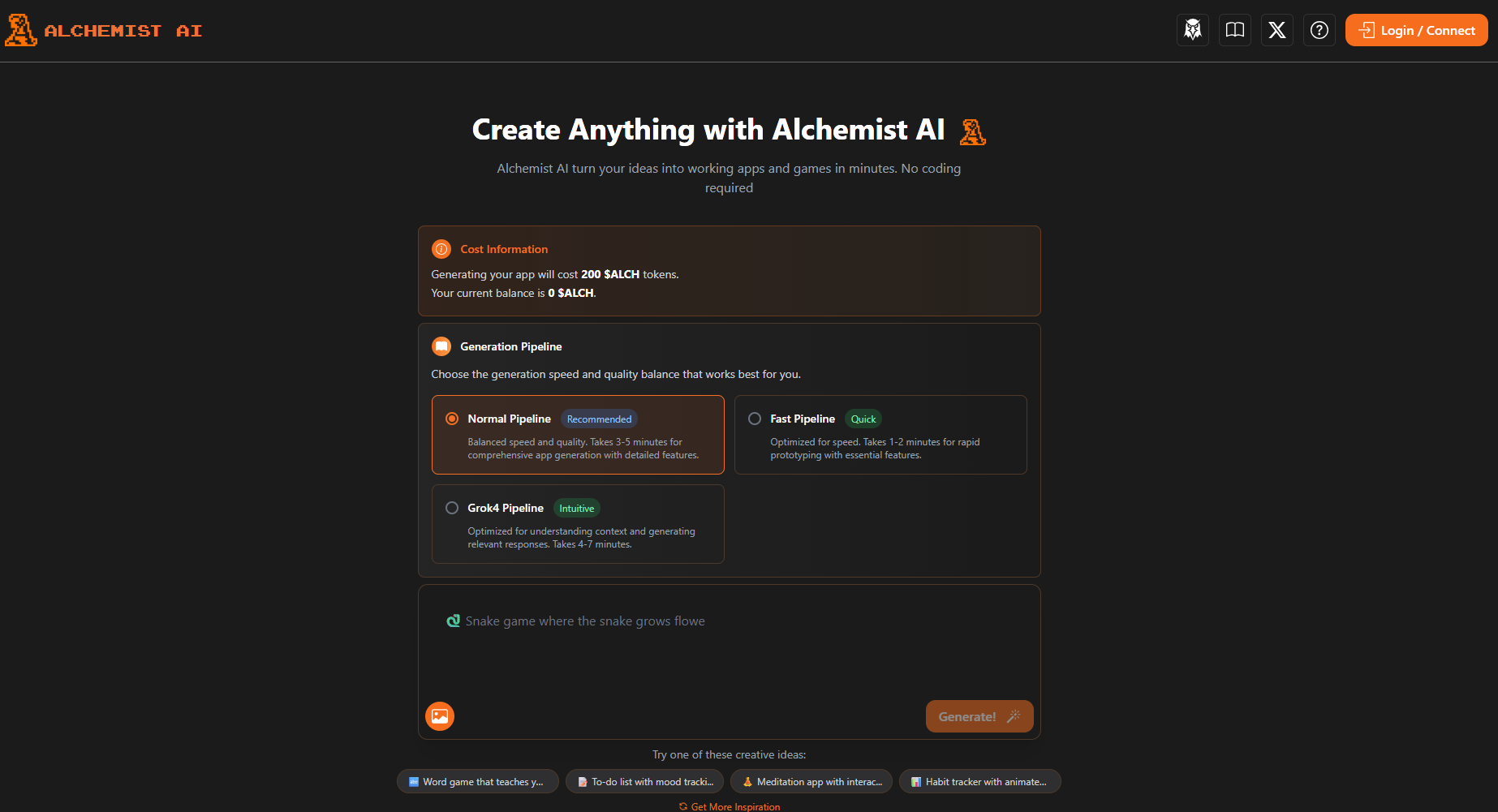Visit the X (Twitter) icon link
1498x812 pixels.
tap(1277, 30)
